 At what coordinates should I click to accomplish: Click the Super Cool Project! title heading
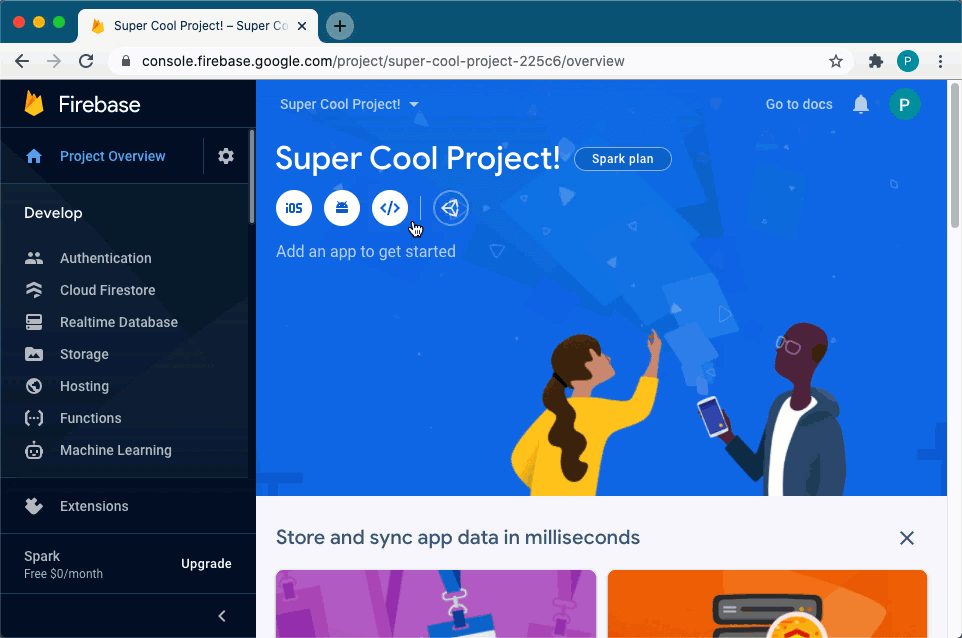[418, 158]
